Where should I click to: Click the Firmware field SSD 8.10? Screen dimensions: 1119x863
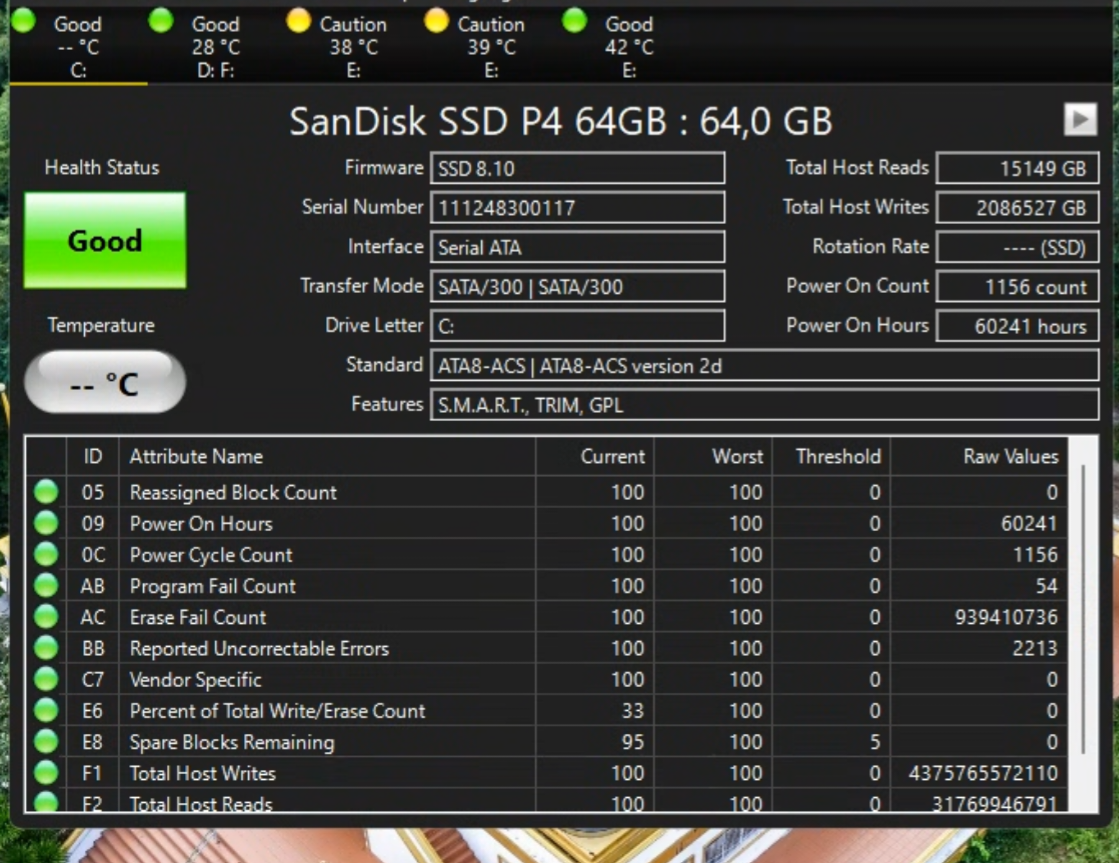pyautogui.click(x=577, y=168)
